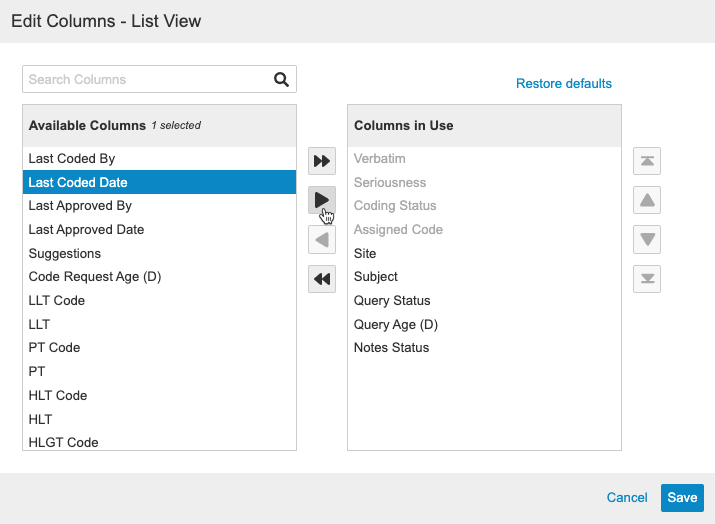The width and height of the screenshot is (715, 524).
Task: Click the move all columns right double-arrow
Action: (x=322, y=161)
